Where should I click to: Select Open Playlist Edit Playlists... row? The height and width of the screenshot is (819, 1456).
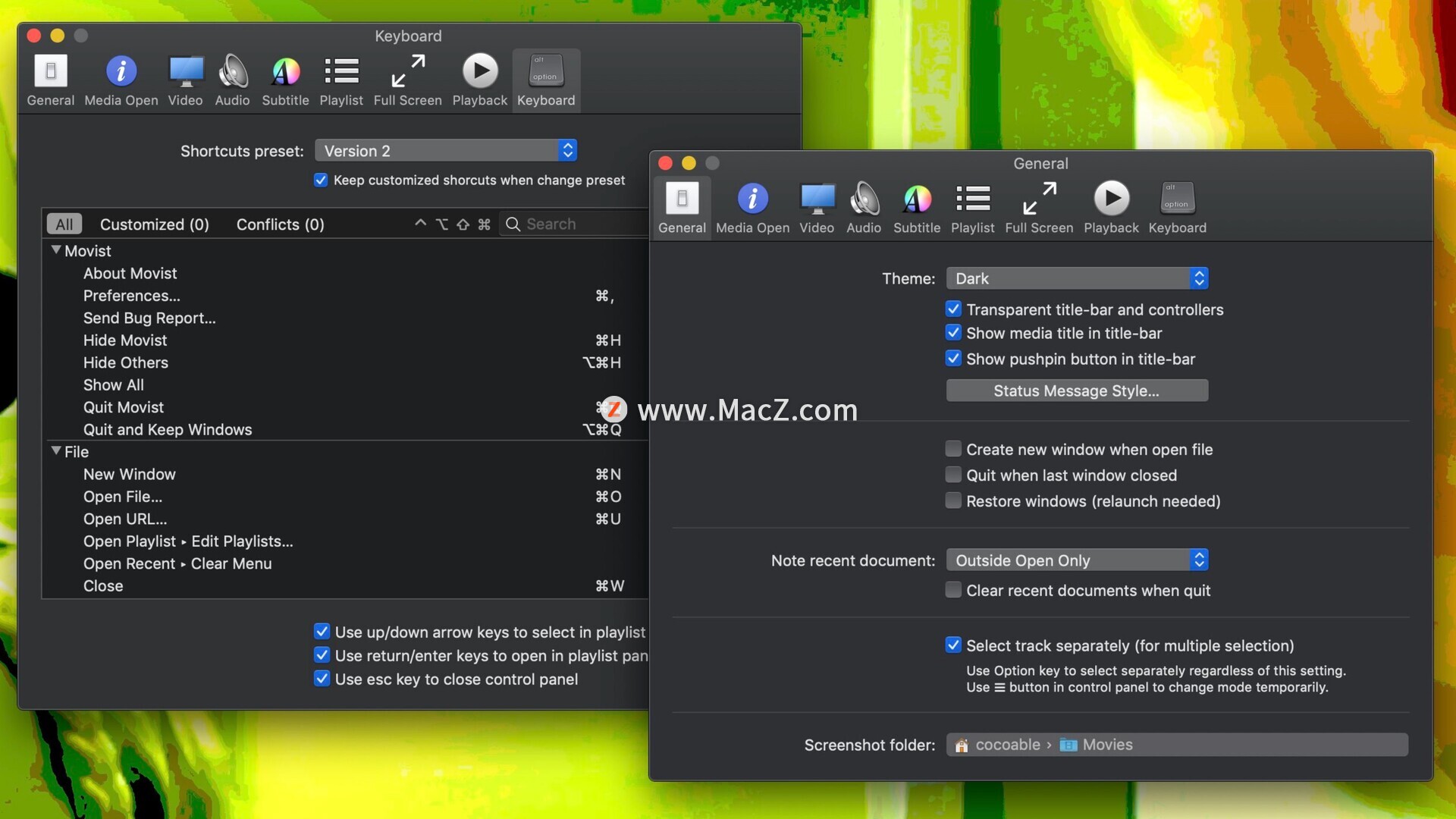click(x=345, y=541)
